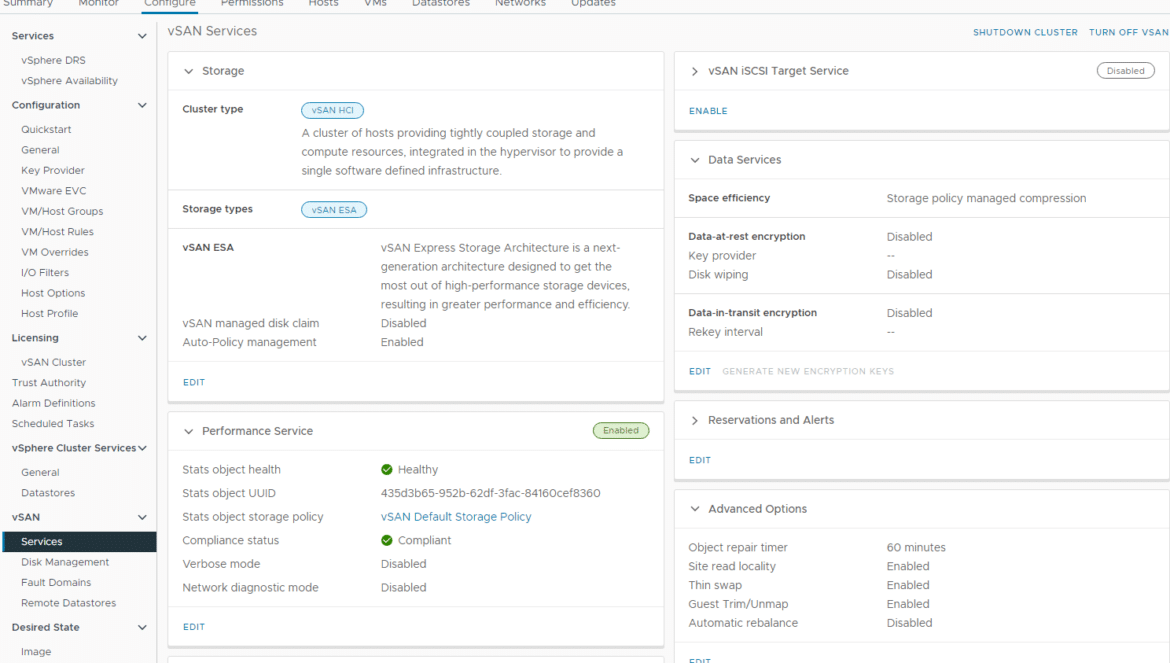Image resolution: width=1170 pixels, height=663 pixels.
Task: Select Trust Authority in the sidebar
Action: click(49, 383)
